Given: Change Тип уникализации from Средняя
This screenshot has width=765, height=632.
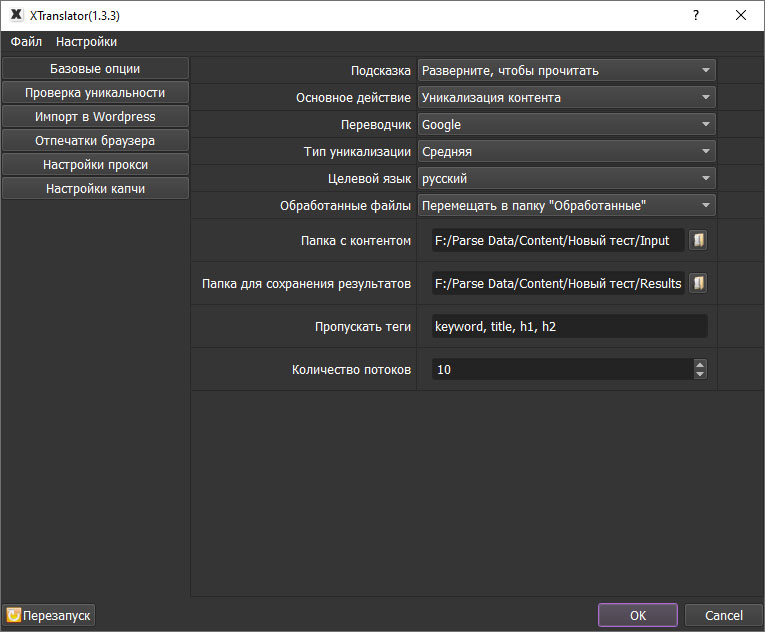Looking at the screenshot, I should [566, 152].
